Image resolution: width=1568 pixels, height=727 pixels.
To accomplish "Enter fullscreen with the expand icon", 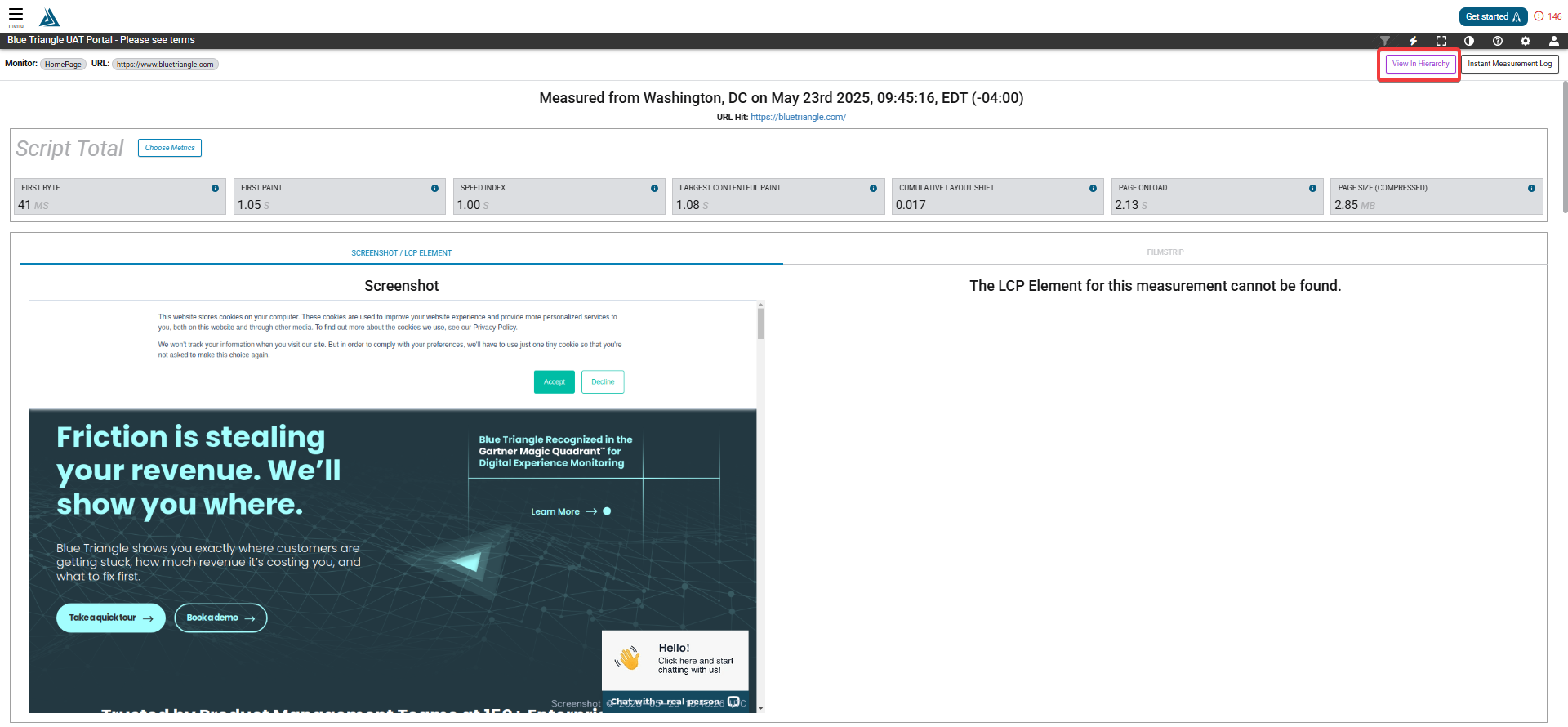I will [x=1441, y=41].
